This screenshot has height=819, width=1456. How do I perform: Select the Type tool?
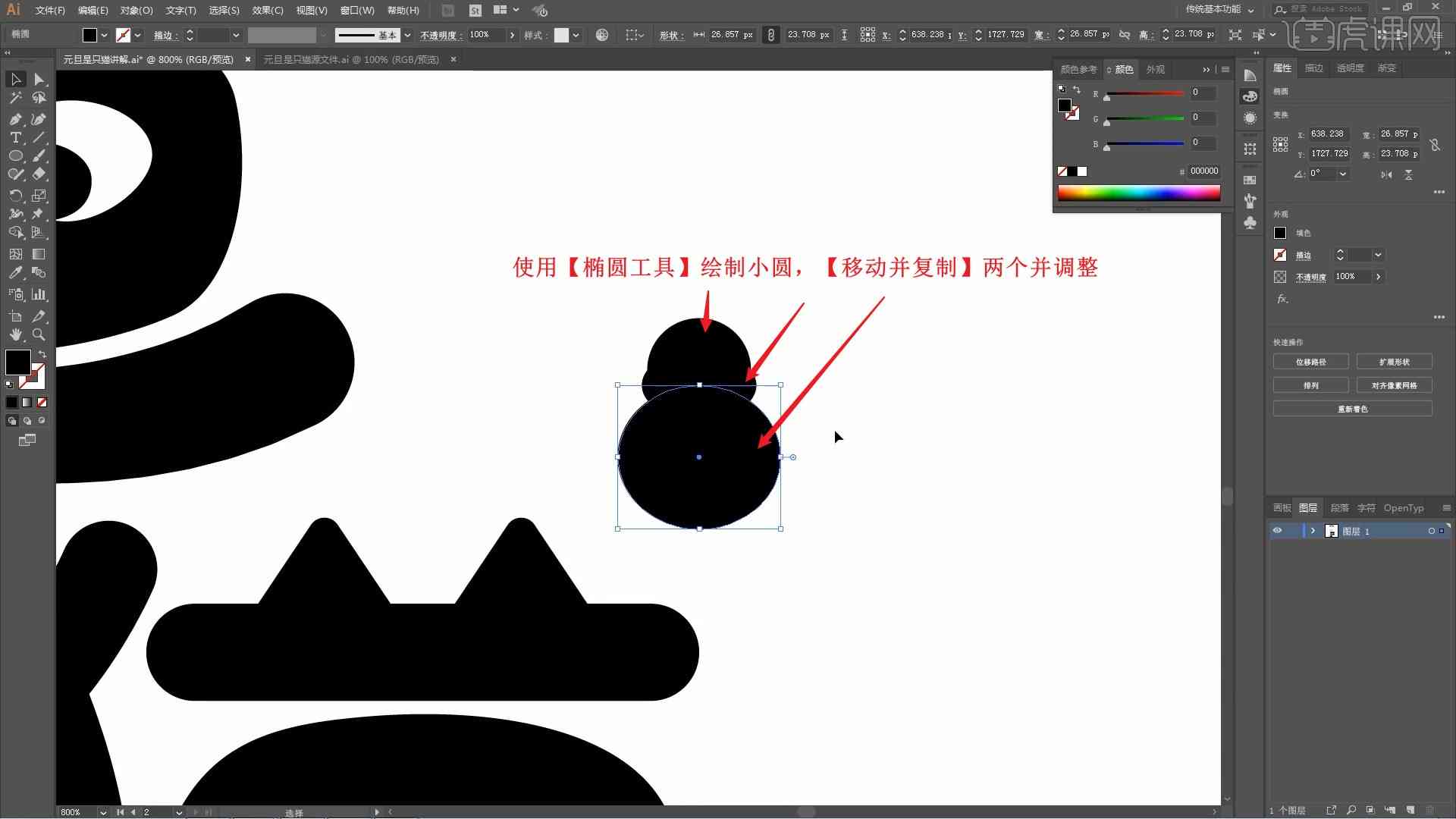click(x=13, y=137)
